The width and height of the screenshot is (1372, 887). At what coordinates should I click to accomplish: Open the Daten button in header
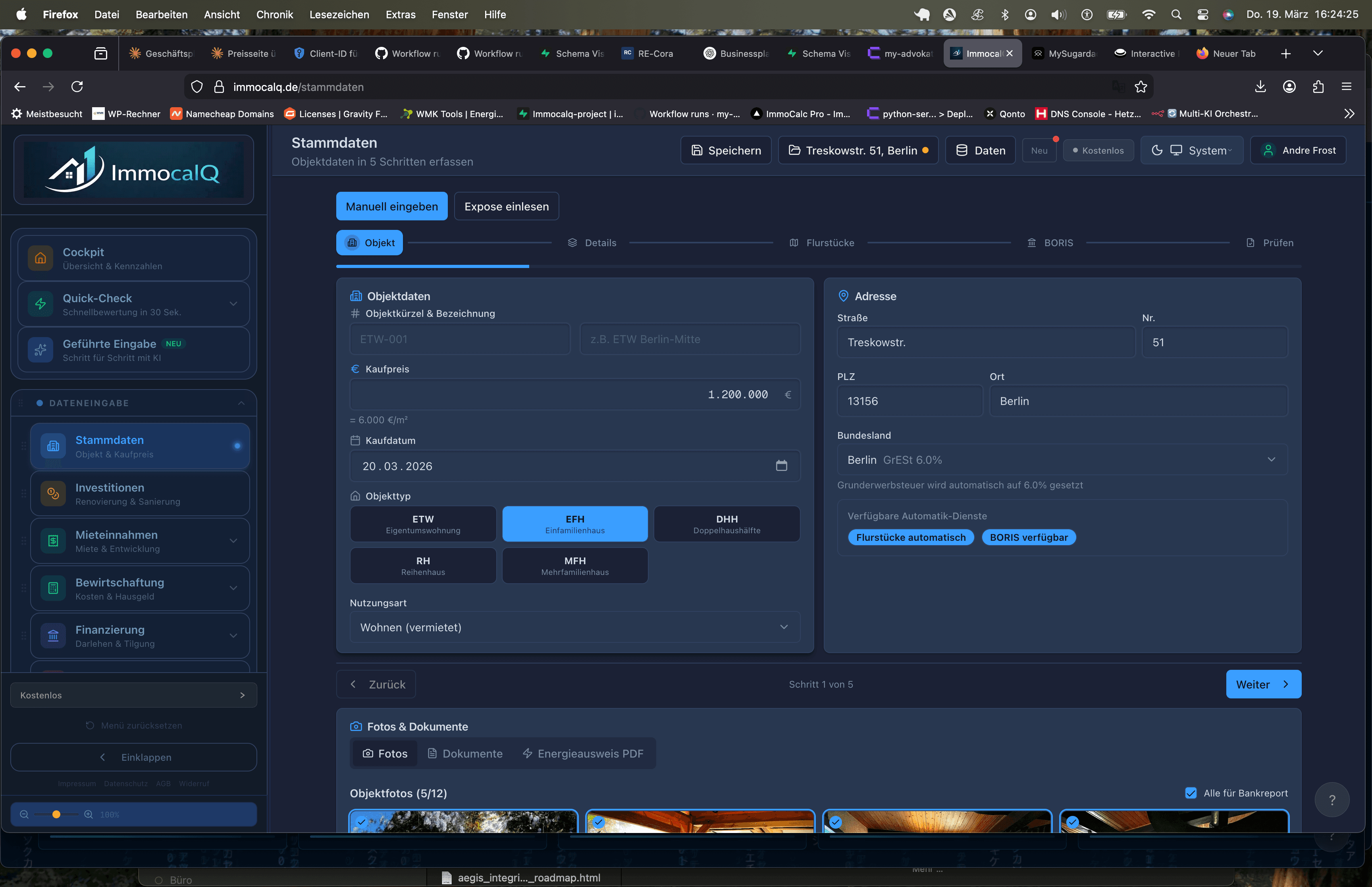(981, 150)
